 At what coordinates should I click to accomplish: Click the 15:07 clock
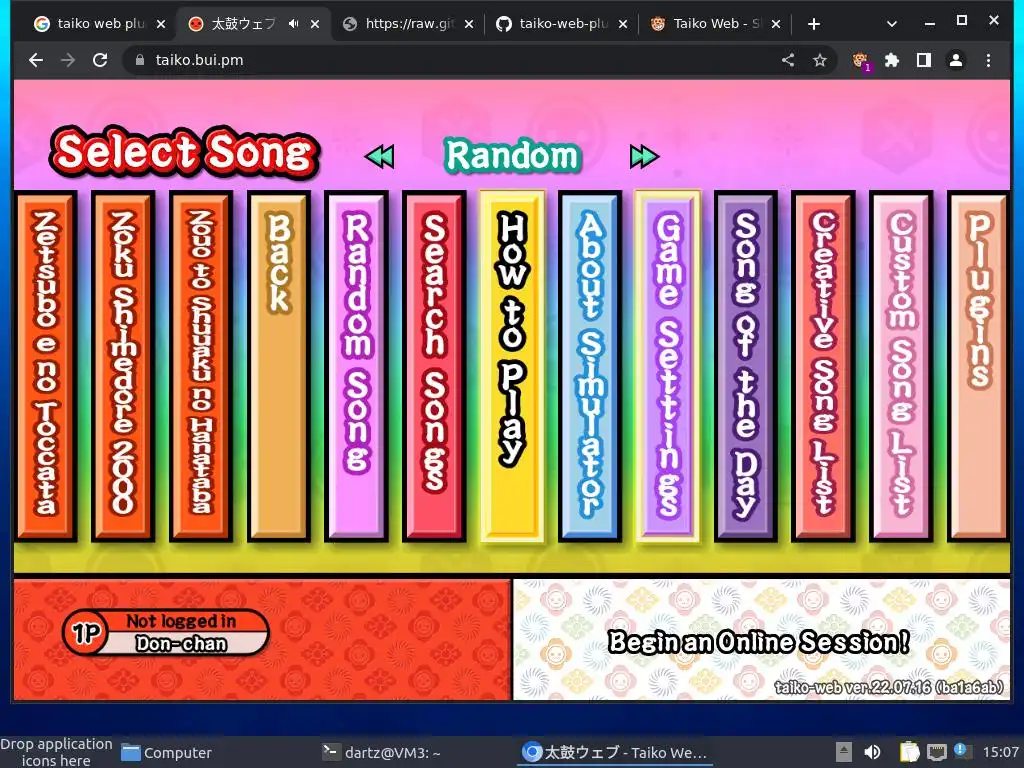[x=1000, y=752]
